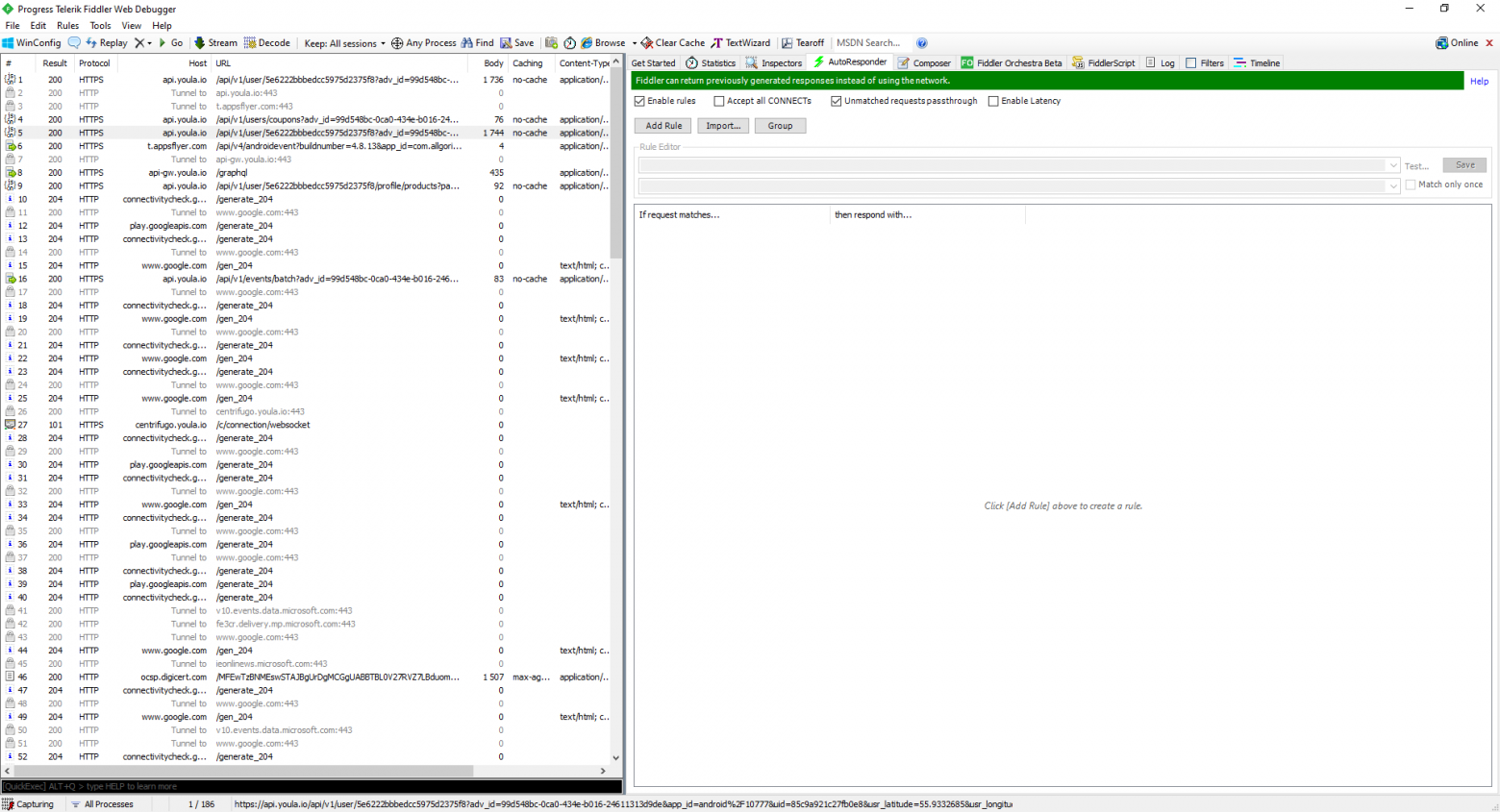This screenshot has width=1500, height=812.
Task: Open the Get Started tab
Action: 653,63
